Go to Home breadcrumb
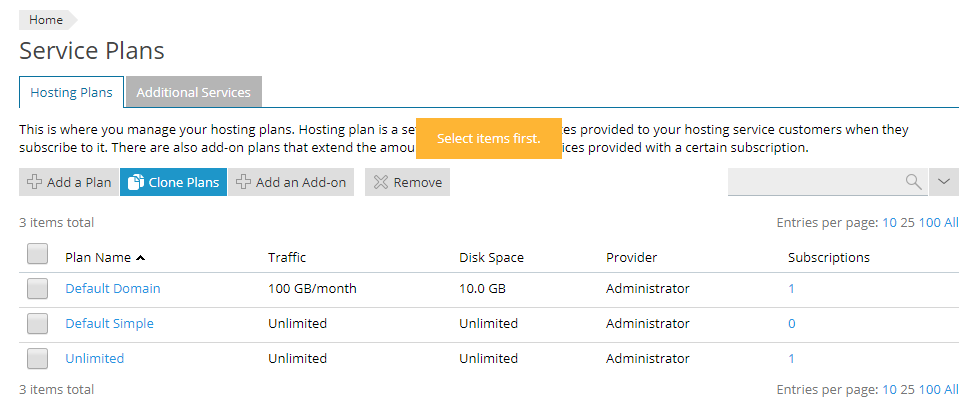 coord(46,20)
